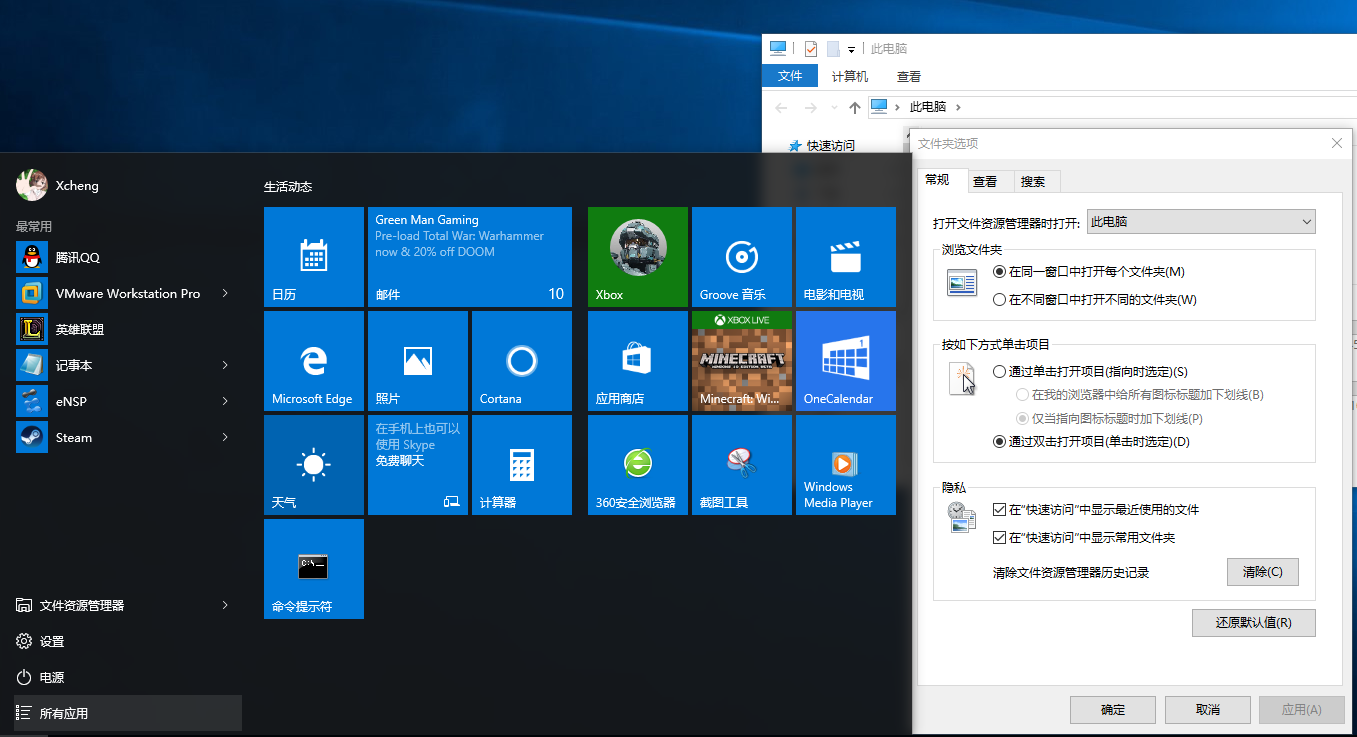Image resolution: width=1357 pixels, height=737 pixels.
Task: Expand the 记事本 jump list arrow
Action: click(x=225, y=365)
